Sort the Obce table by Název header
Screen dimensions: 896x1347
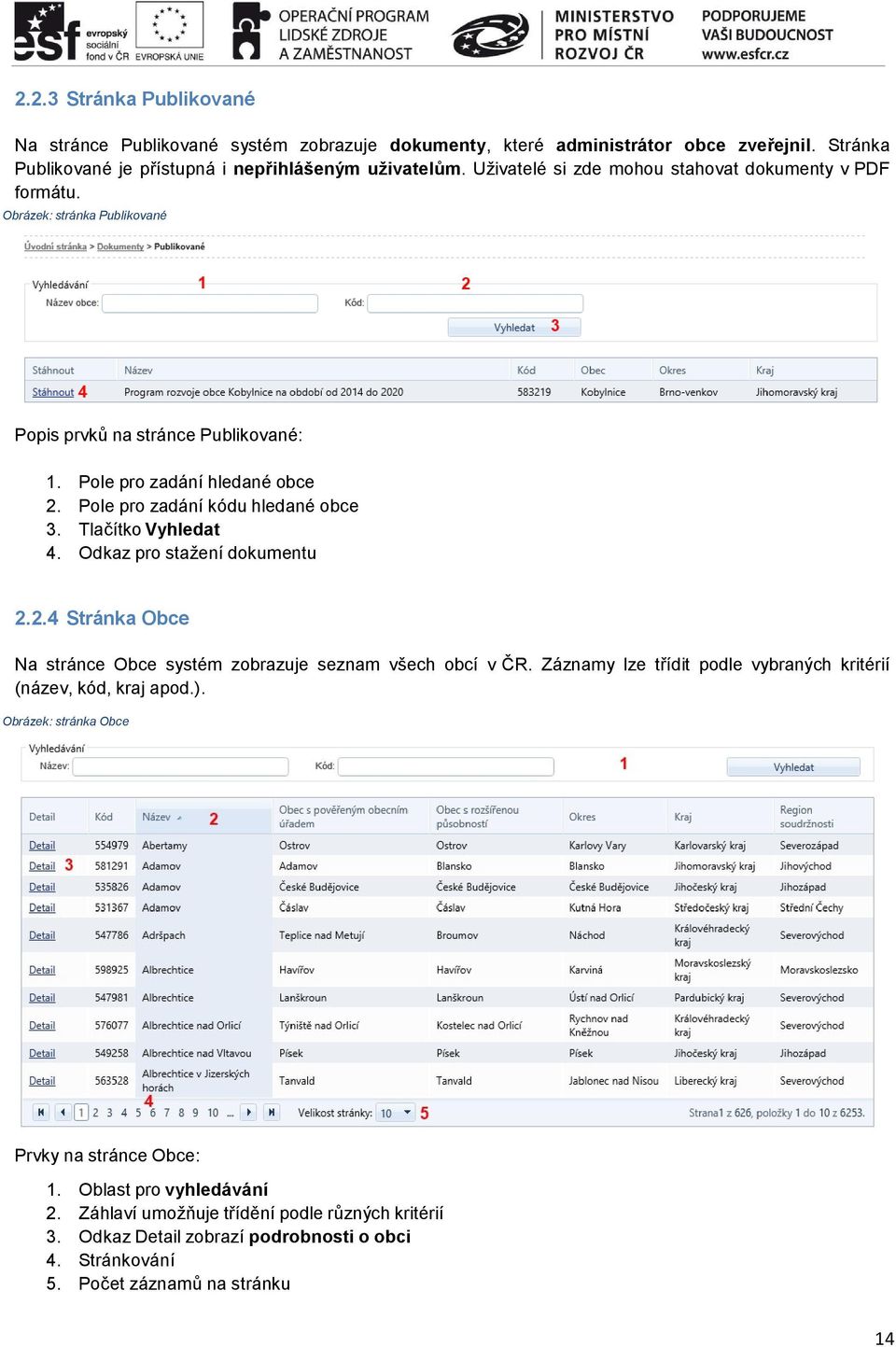coord(156,817)
